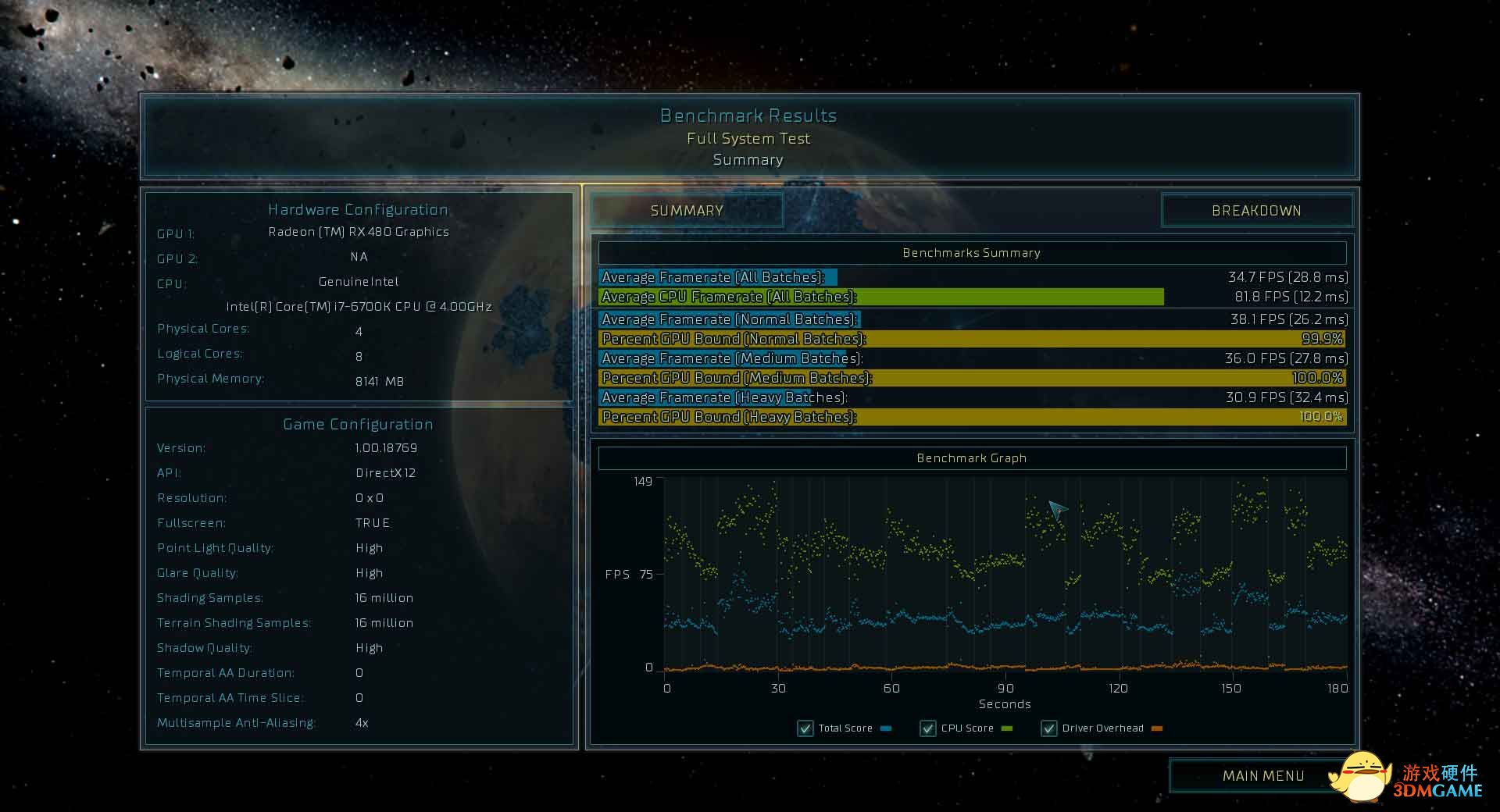The width and height of the screenshot is (1500, 812).
Task: Click the 30.9 FPS (32.4 ms) value
Action: (1287, 397)
